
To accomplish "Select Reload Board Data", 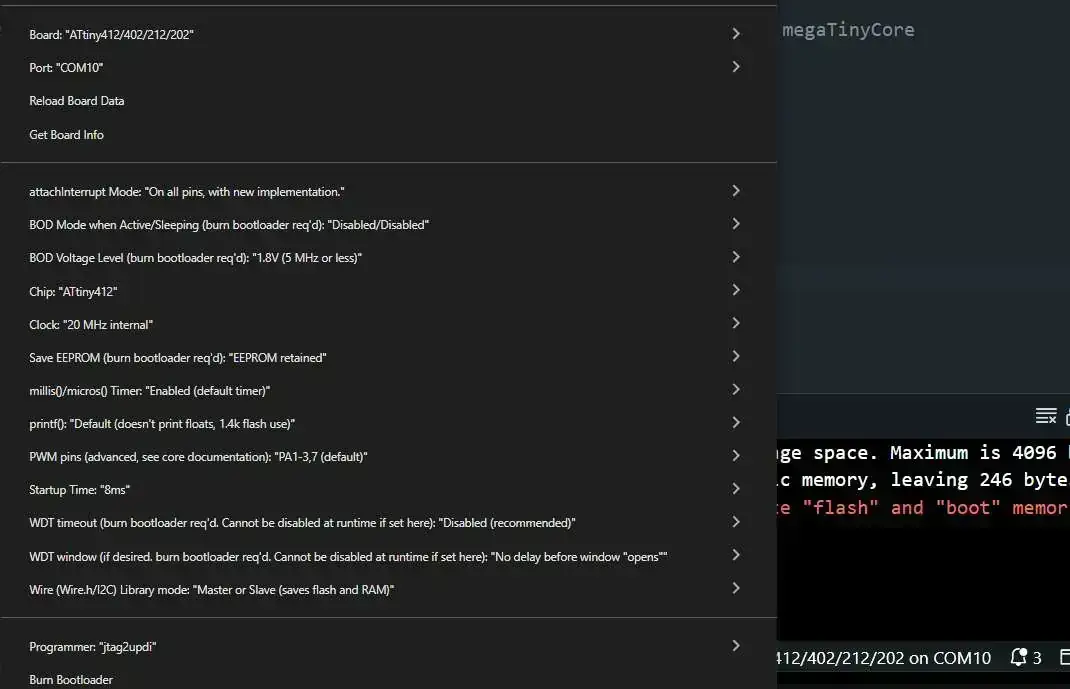I will pyautogui.click(x=77, y=101).
